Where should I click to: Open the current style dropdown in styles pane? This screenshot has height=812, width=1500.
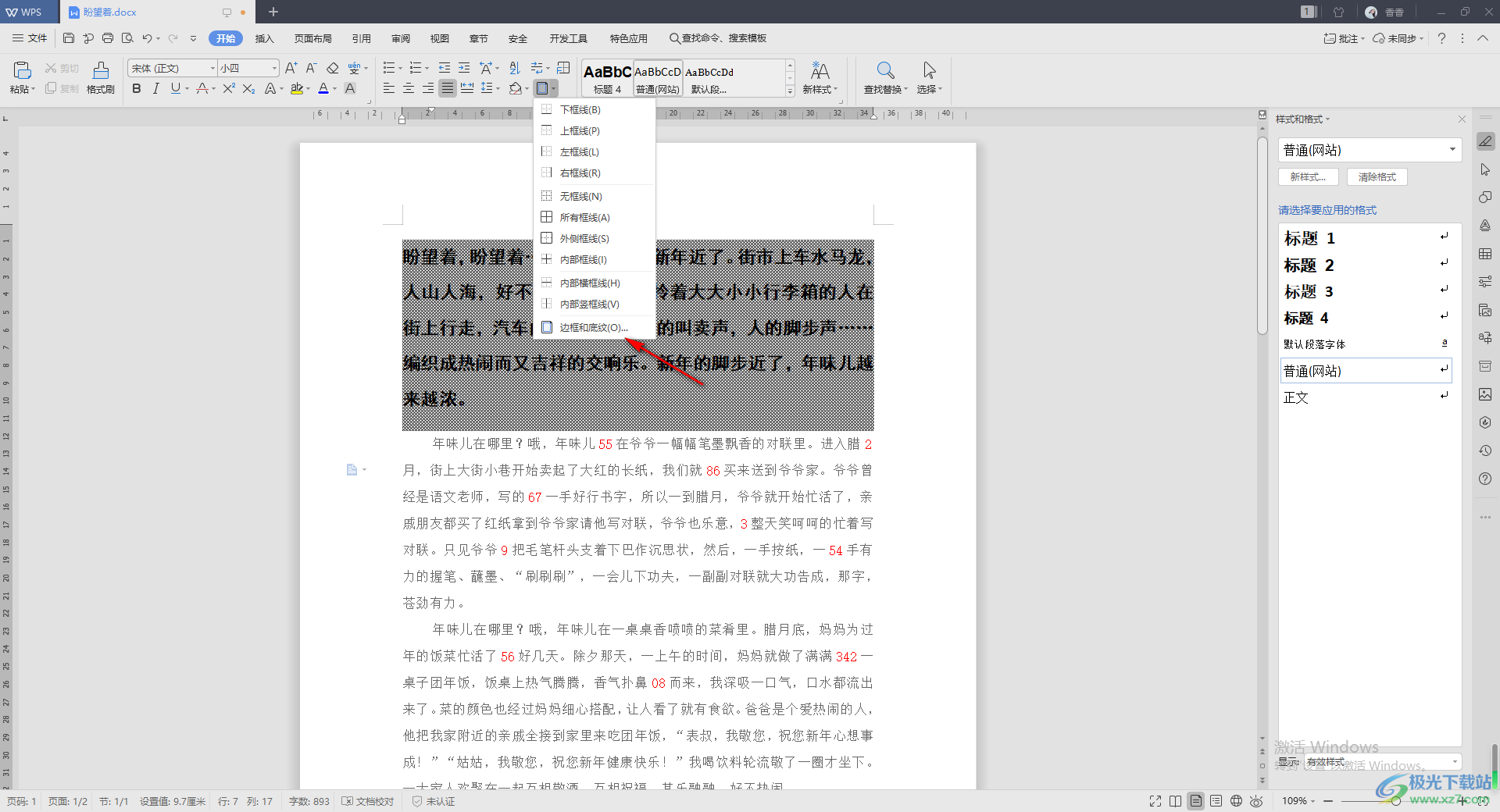pos(1452,149)
